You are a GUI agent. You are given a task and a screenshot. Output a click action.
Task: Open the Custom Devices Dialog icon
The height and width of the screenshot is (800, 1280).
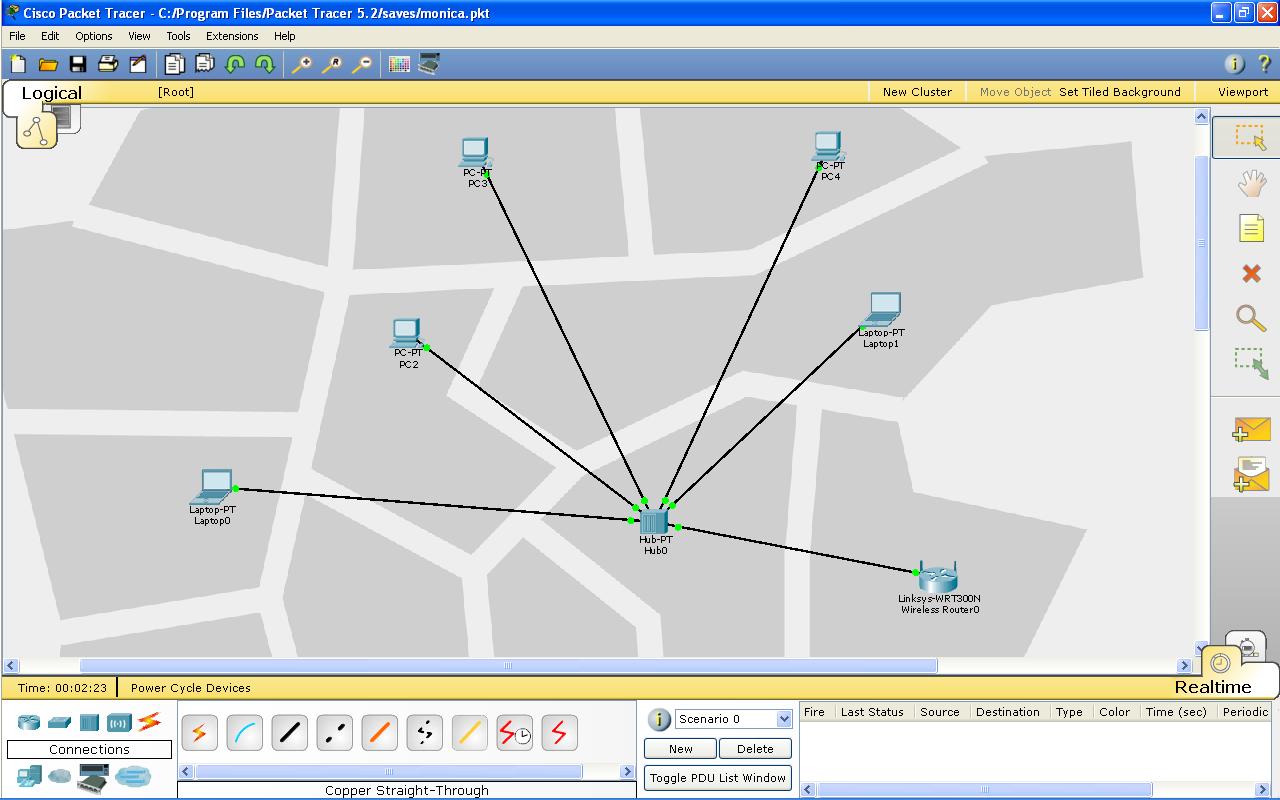(x=429, y=64)
